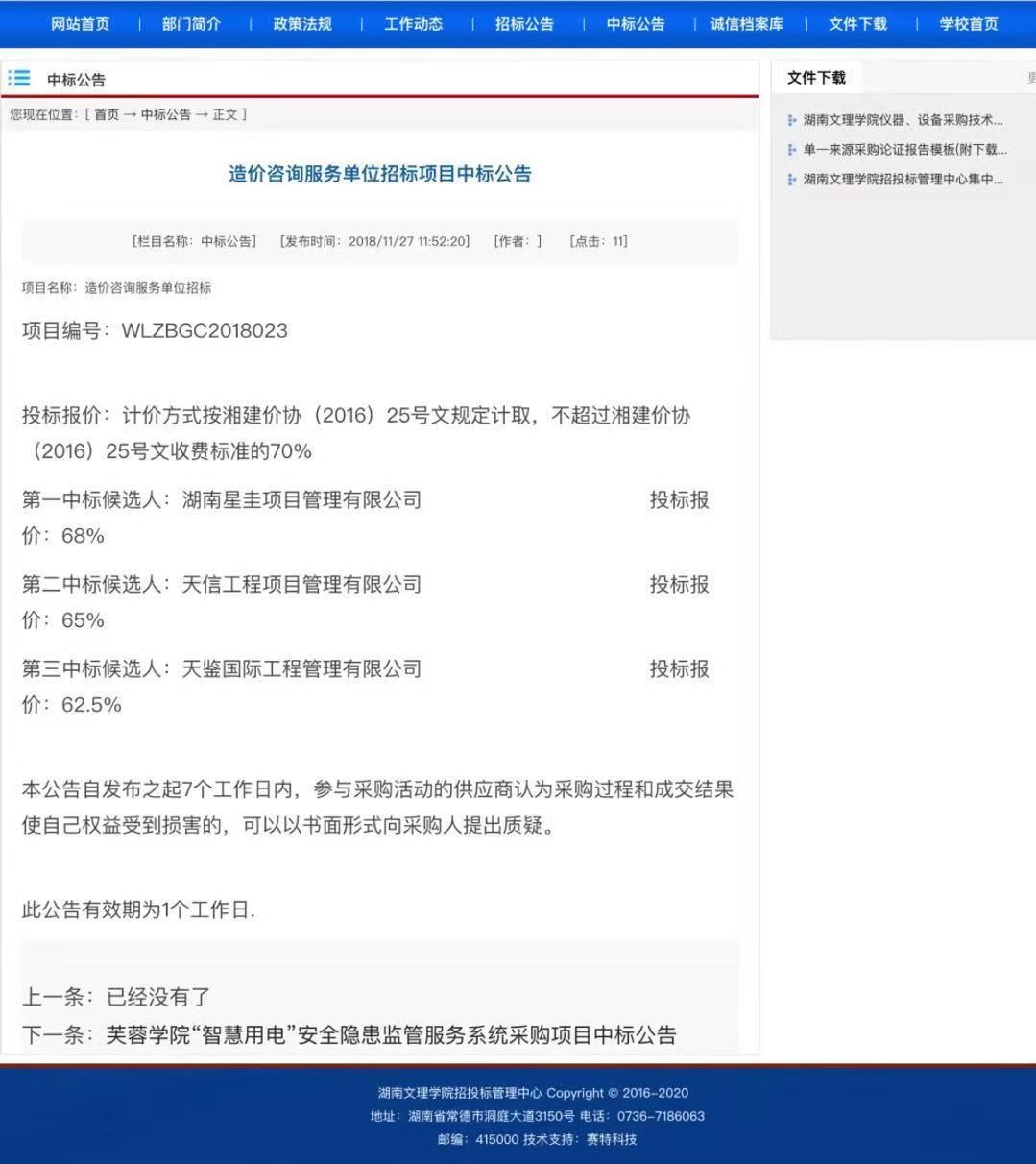
Task: Go to 政策法规 in the navigation bar
Action: (302, 24)
